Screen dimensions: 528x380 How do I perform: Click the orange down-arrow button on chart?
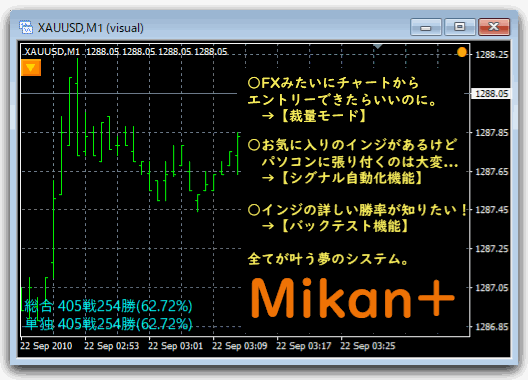pyautogui.click(x=31, y=67)
